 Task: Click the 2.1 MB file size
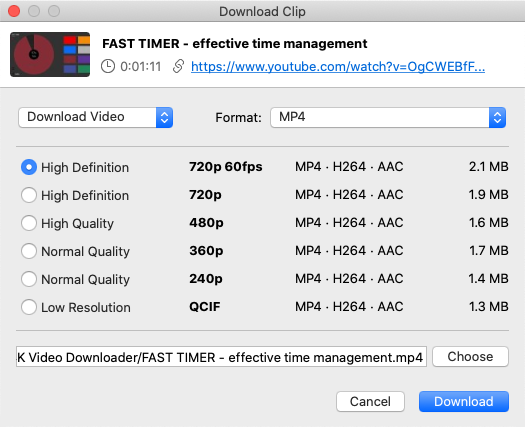pyautogui.click(x=489, y=167)
